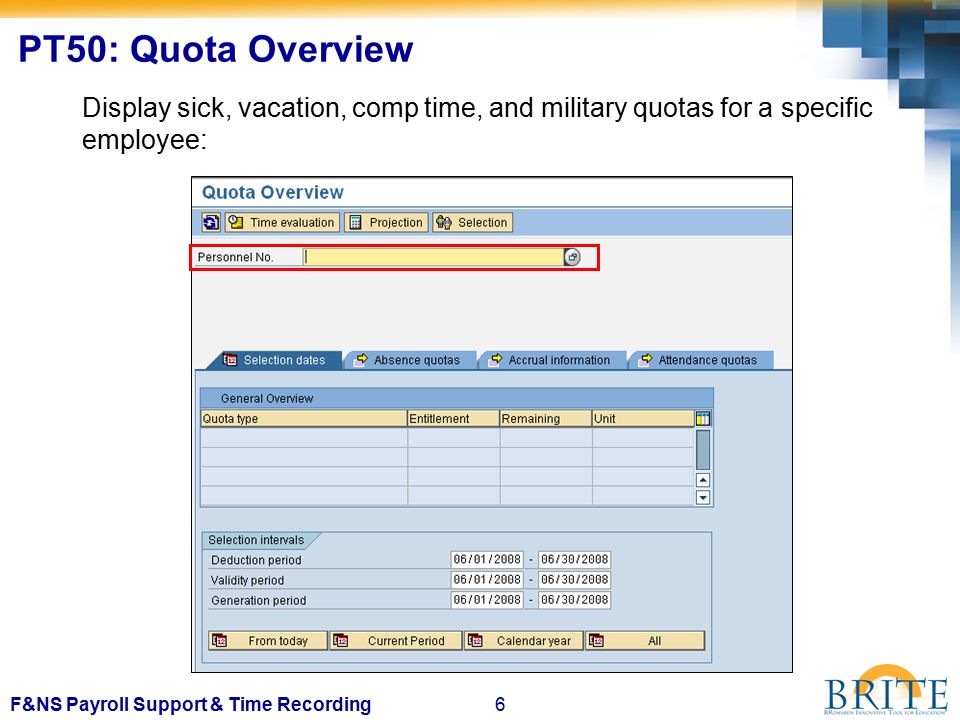Click the Quota type column header
Viewport: 960px width, 720px height.
[304, 419]
